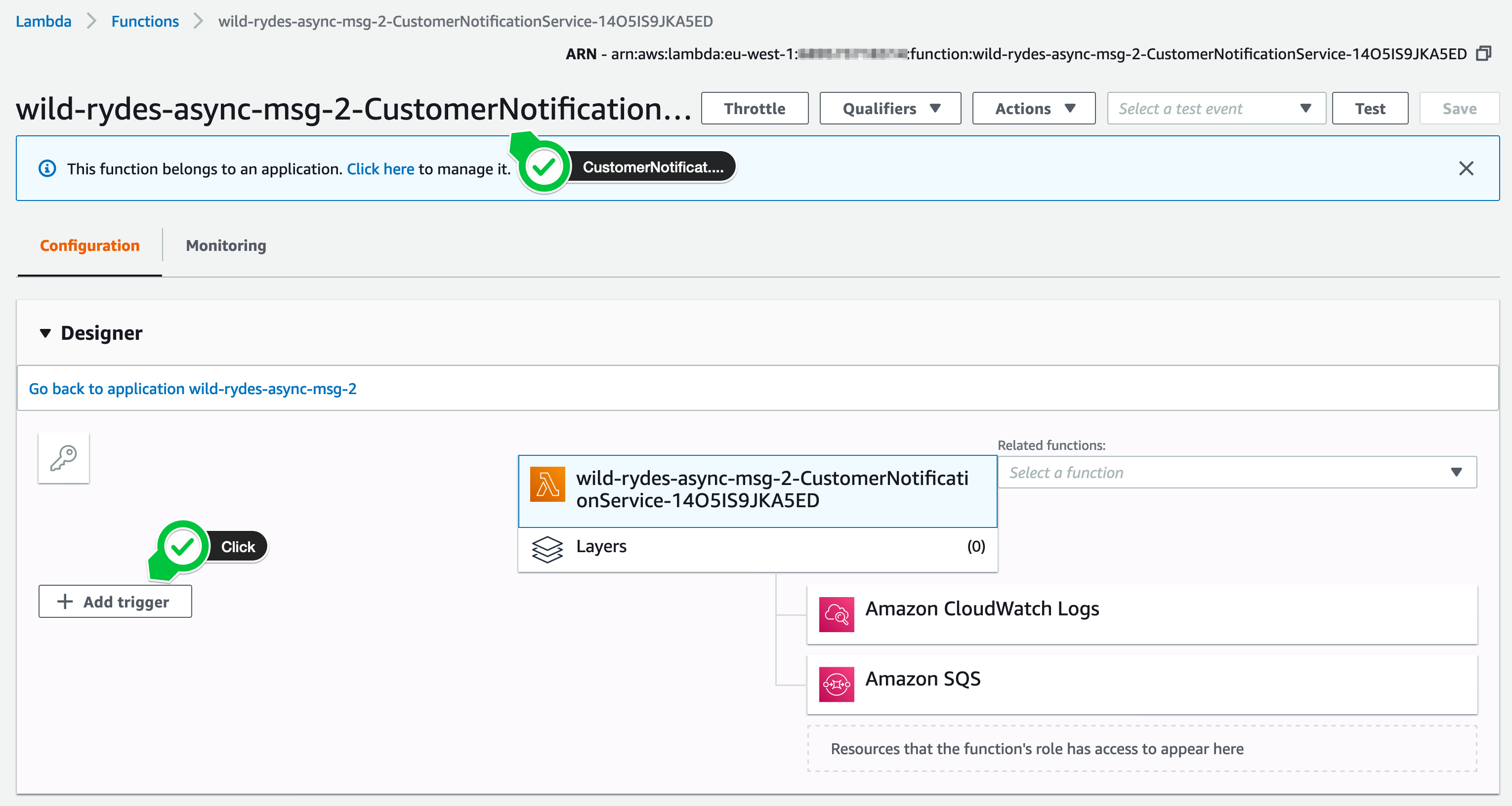Viewport: 1512px width, 806px height.
Task: Click the function name in breadcrumb
Action: click(x=465, y=21)
